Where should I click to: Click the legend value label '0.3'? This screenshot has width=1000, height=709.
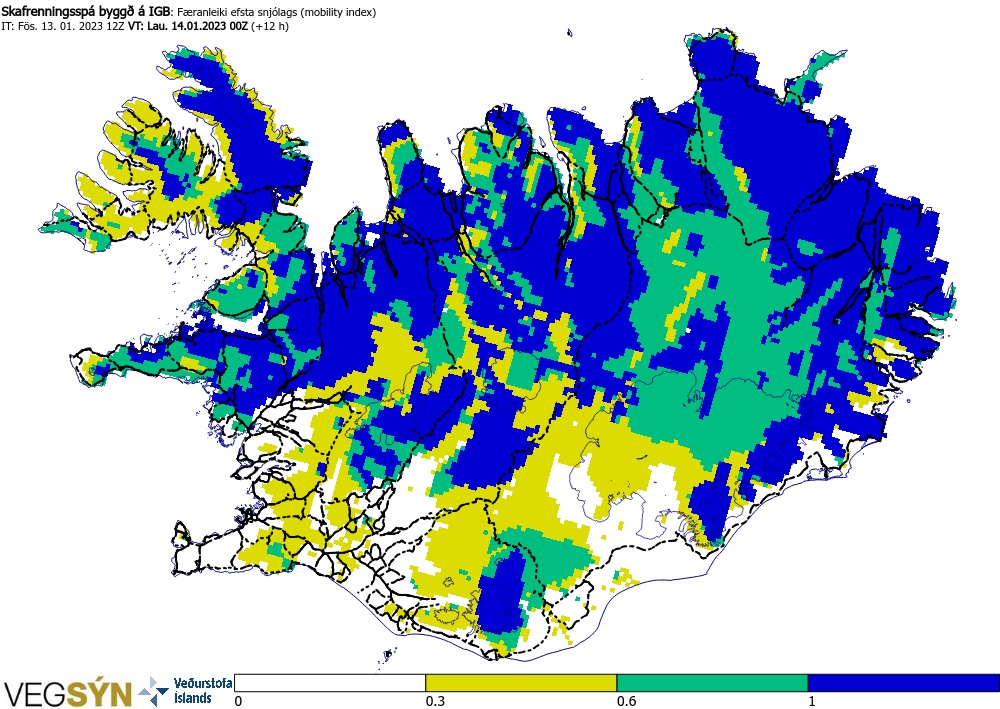click(x=435, y=701)
